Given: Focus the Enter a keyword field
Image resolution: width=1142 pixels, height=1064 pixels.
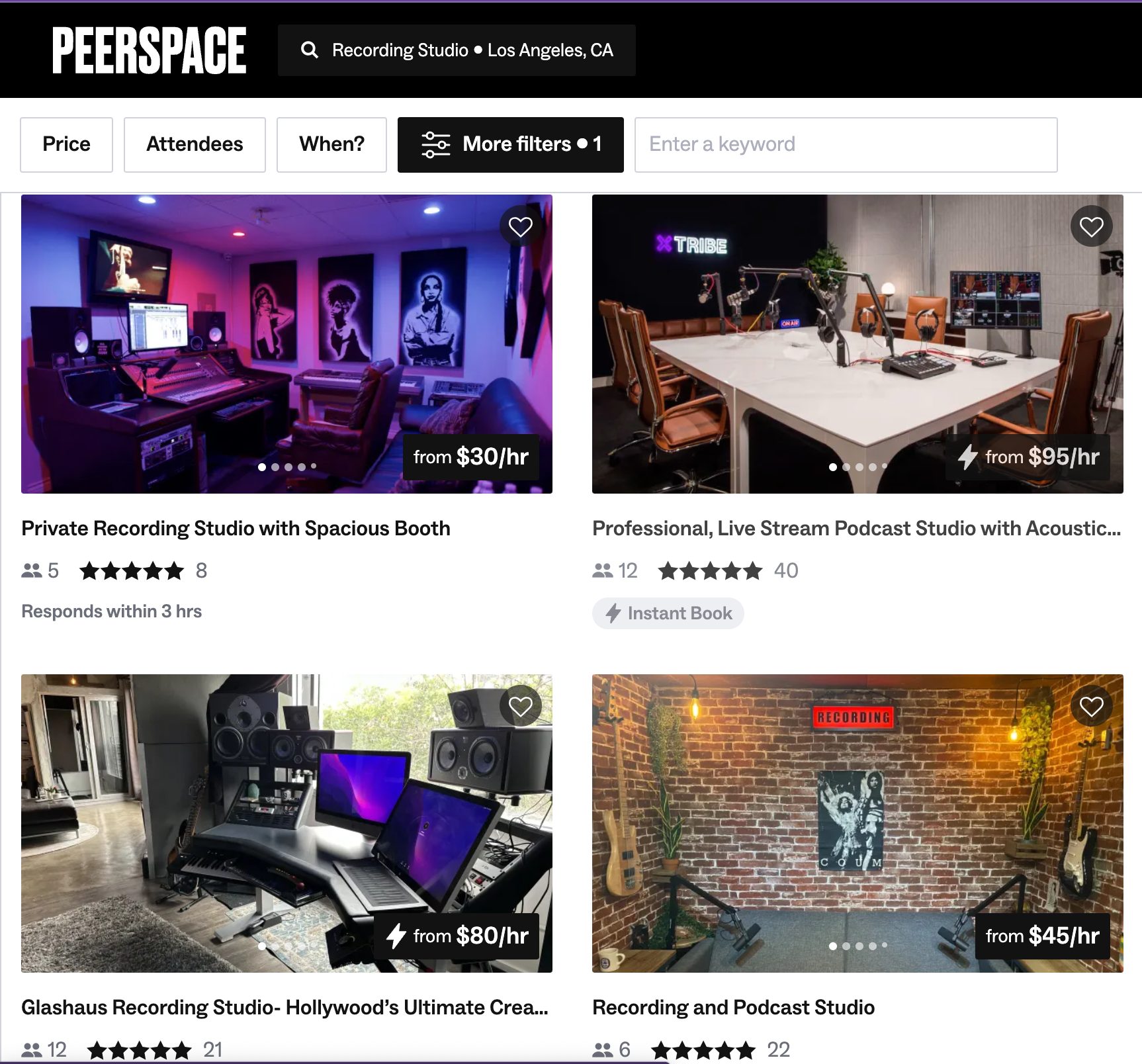Looking at the screenshot, I should tap(846, 144).
